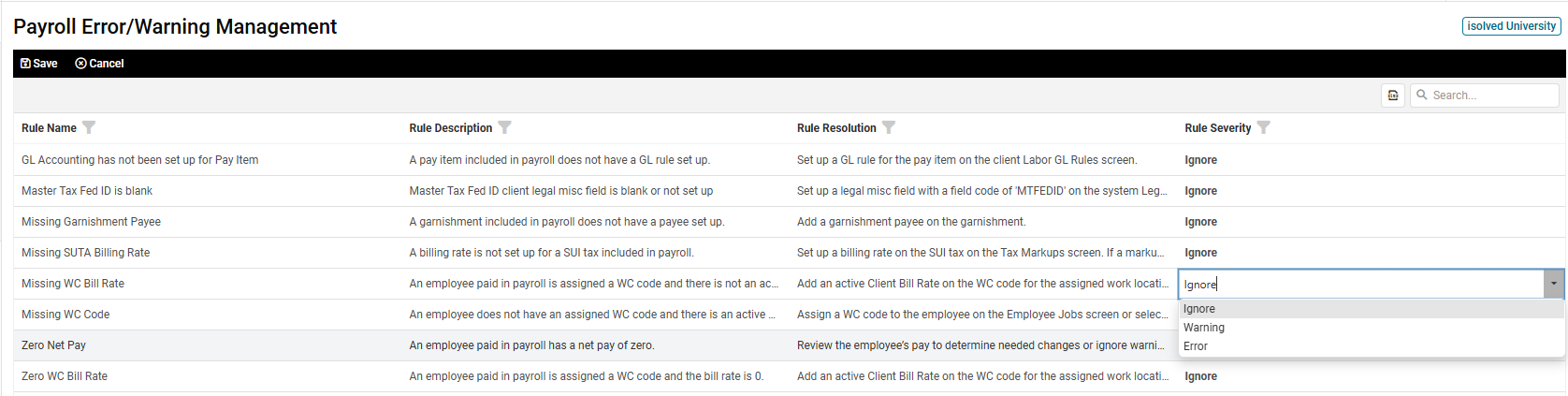The width and height of the screenshot is (1568, 396).
Task: Click the severity combo box text field
Action: (1357, 284)
